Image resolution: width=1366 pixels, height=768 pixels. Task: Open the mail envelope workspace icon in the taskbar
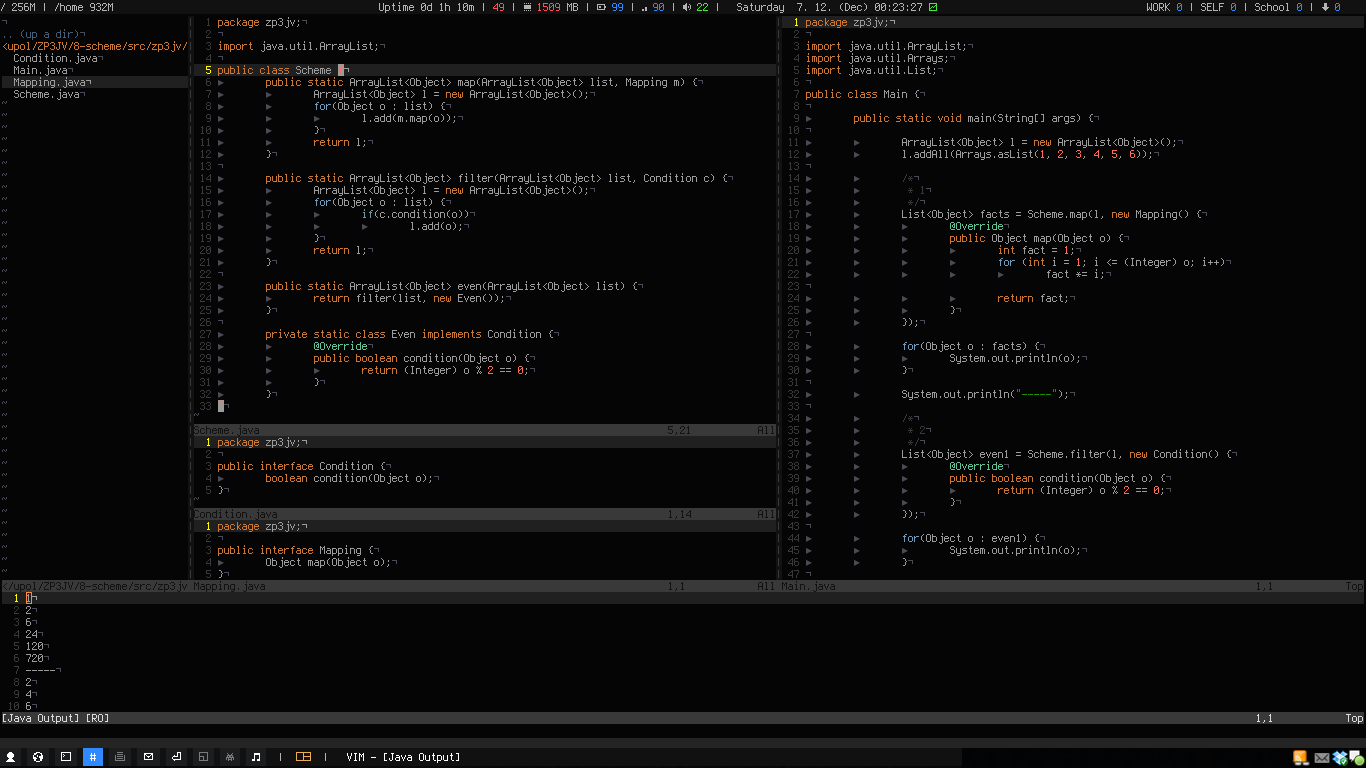point(148,757)
